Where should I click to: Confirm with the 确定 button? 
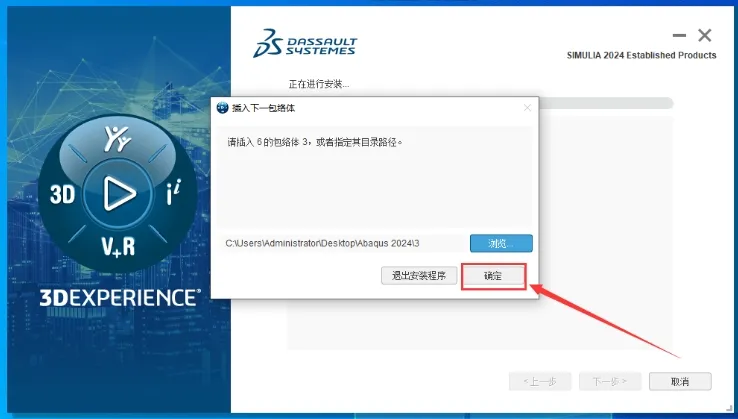[493, 276]
